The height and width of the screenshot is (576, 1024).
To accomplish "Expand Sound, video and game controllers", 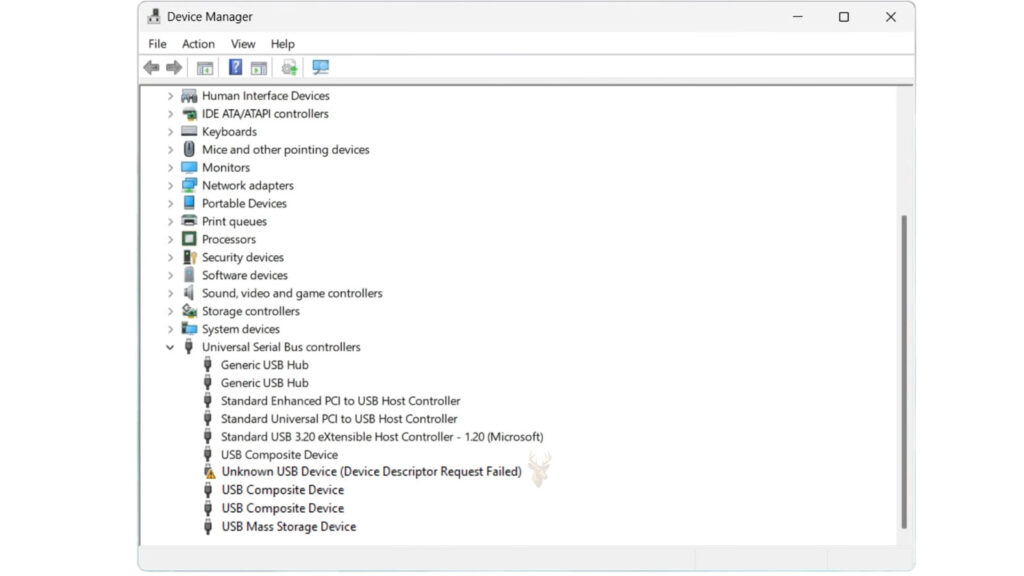I will pyautogui.click(x=170, y=293).
